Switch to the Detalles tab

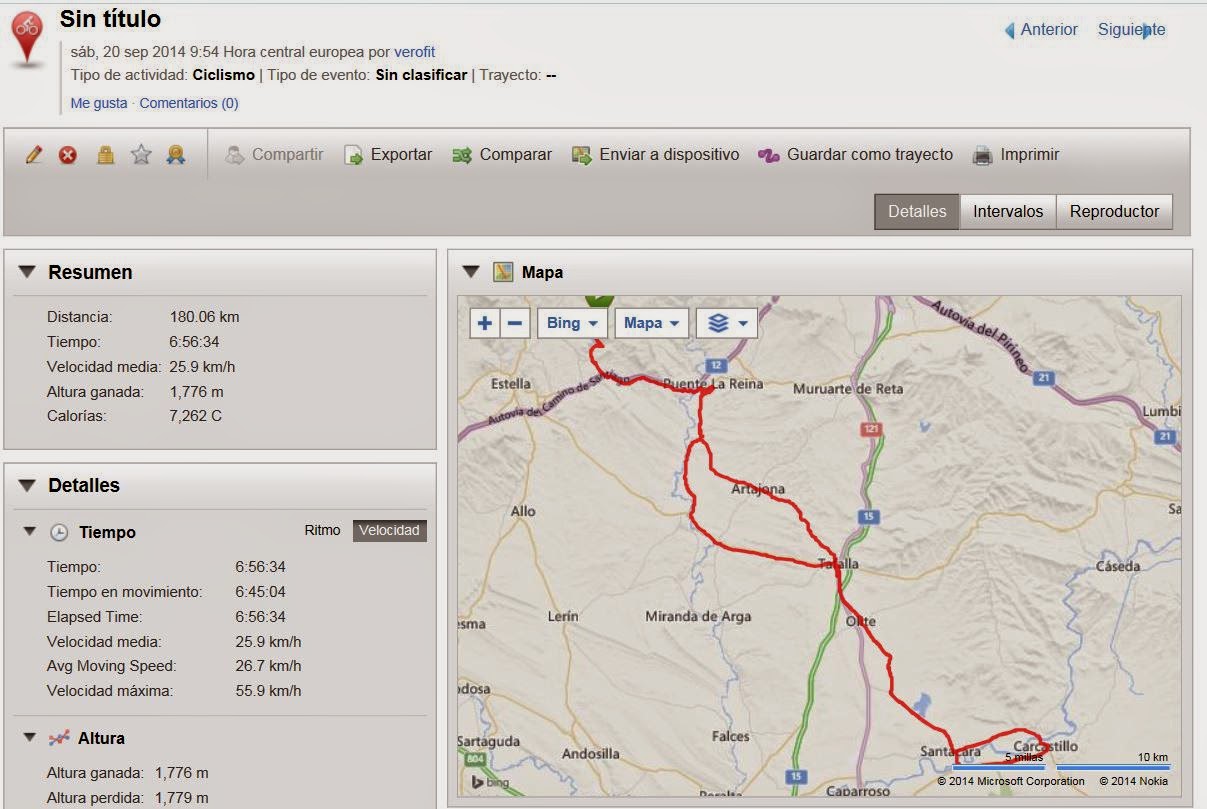pos(917,212)
